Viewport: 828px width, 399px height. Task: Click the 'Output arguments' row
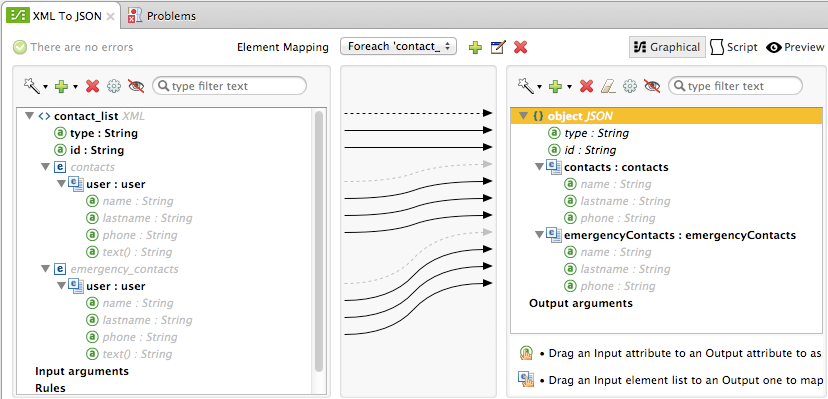click(x=581, y=303)
